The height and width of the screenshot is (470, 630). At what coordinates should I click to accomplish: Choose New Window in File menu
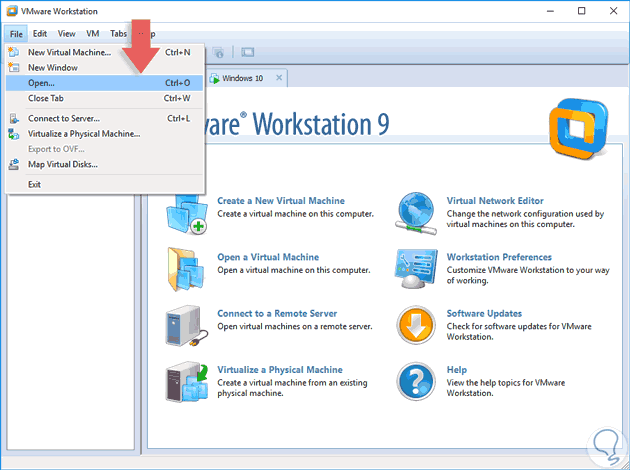tap(104, 67)
